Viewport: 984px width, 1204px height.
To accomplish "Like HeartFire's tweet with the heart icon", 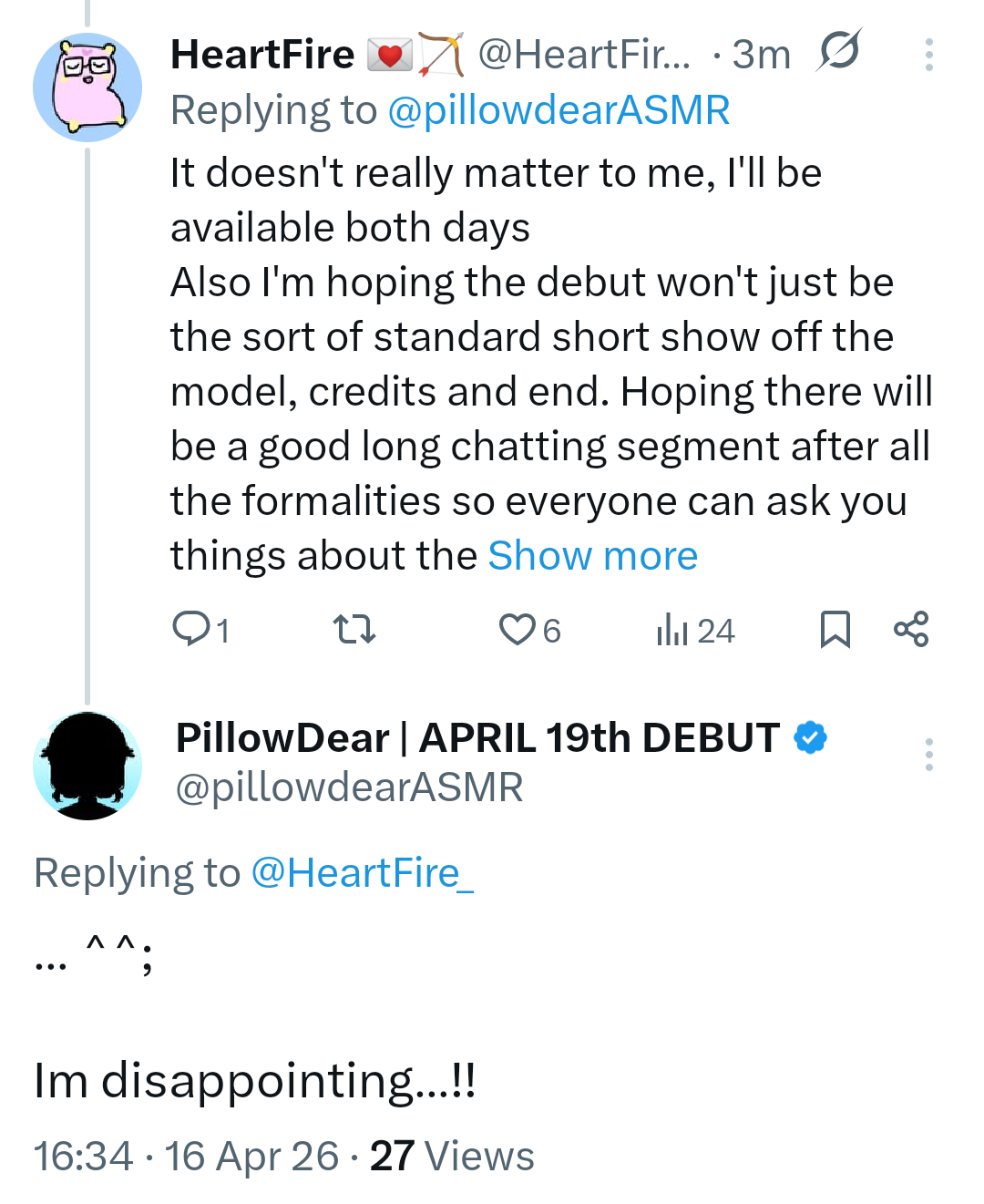I will (x=518, y=629).
